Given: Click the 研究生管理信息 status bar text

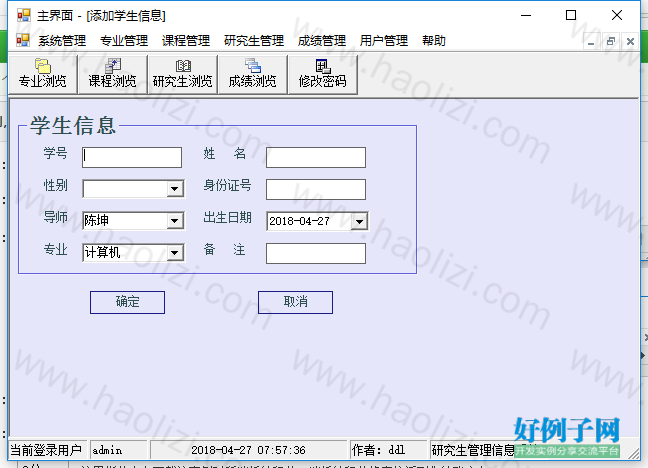Looking at the screenshot, I should [x=473, y=450].
